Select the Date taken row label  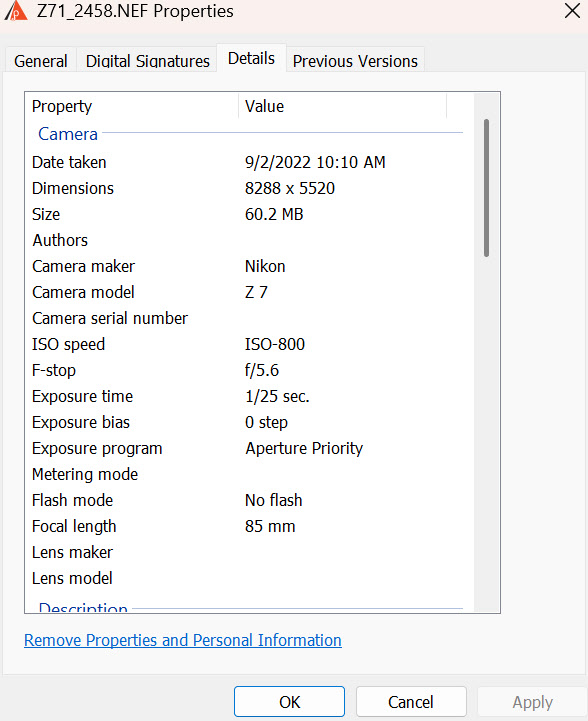(x=69, y=162)
